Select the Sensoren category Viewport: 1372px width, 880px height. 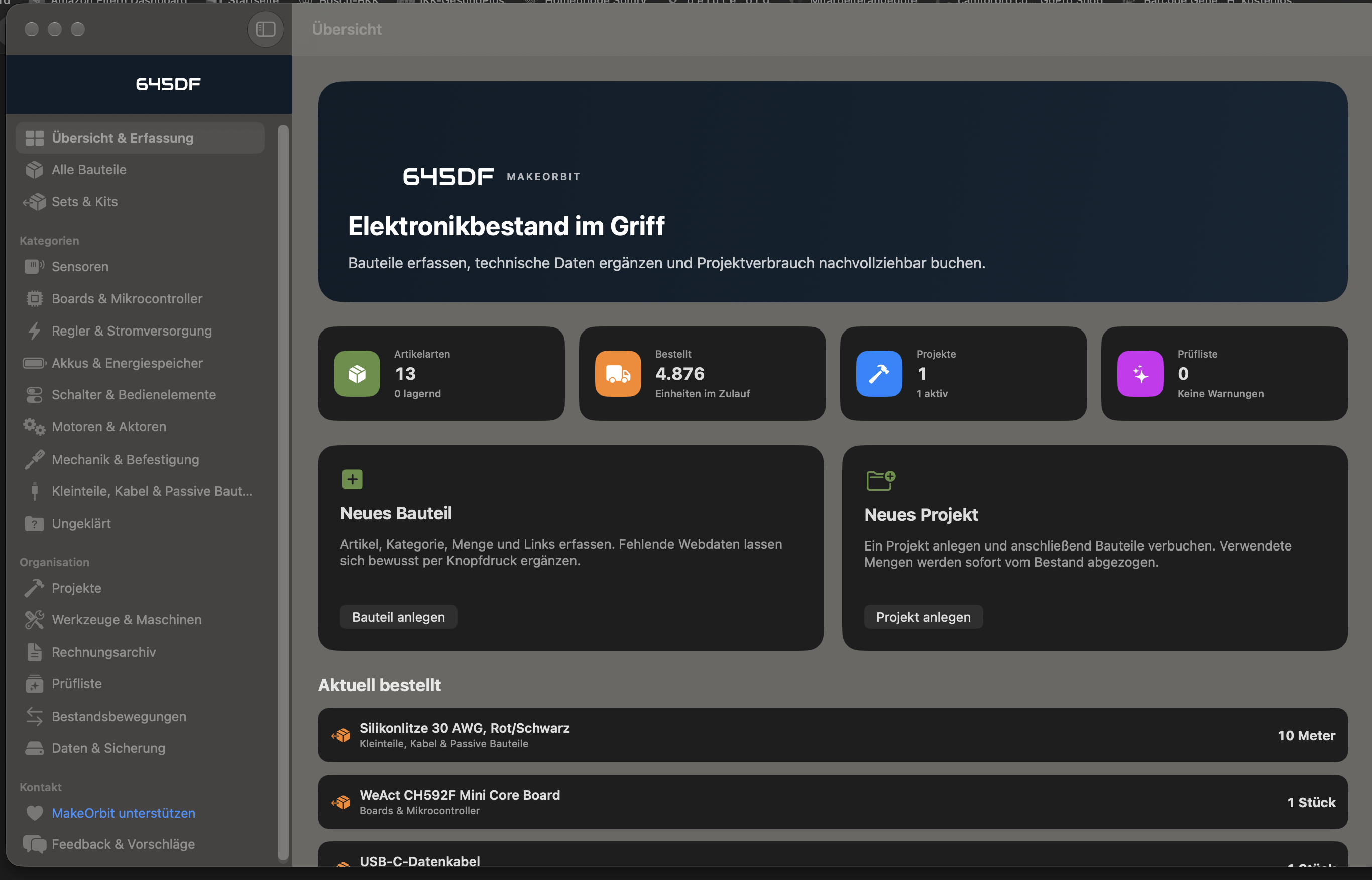pos(140,266)
